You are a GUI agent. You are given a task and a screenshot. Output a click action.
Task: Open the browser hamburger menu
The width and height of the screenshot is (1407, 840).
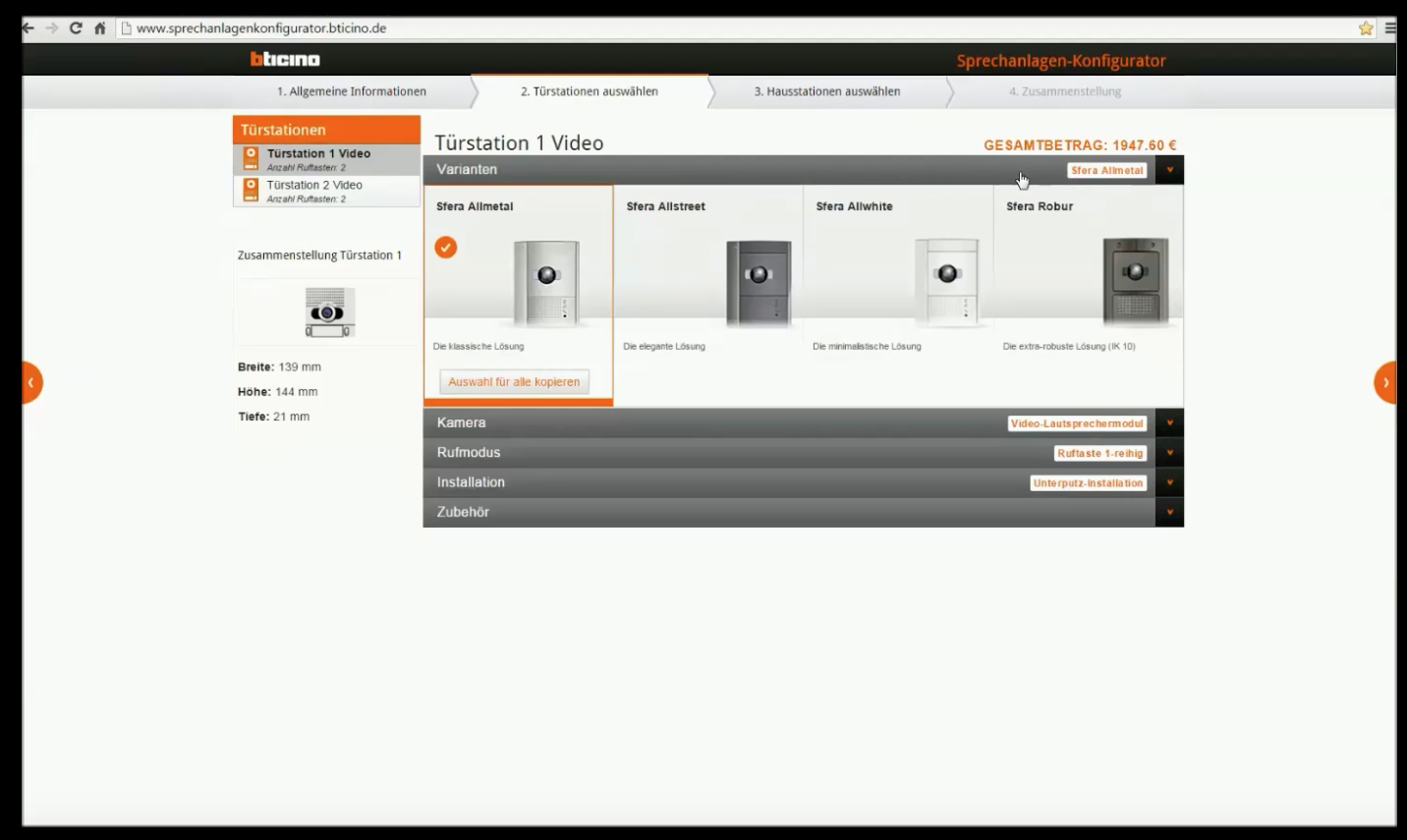(x=1390, y=28)
